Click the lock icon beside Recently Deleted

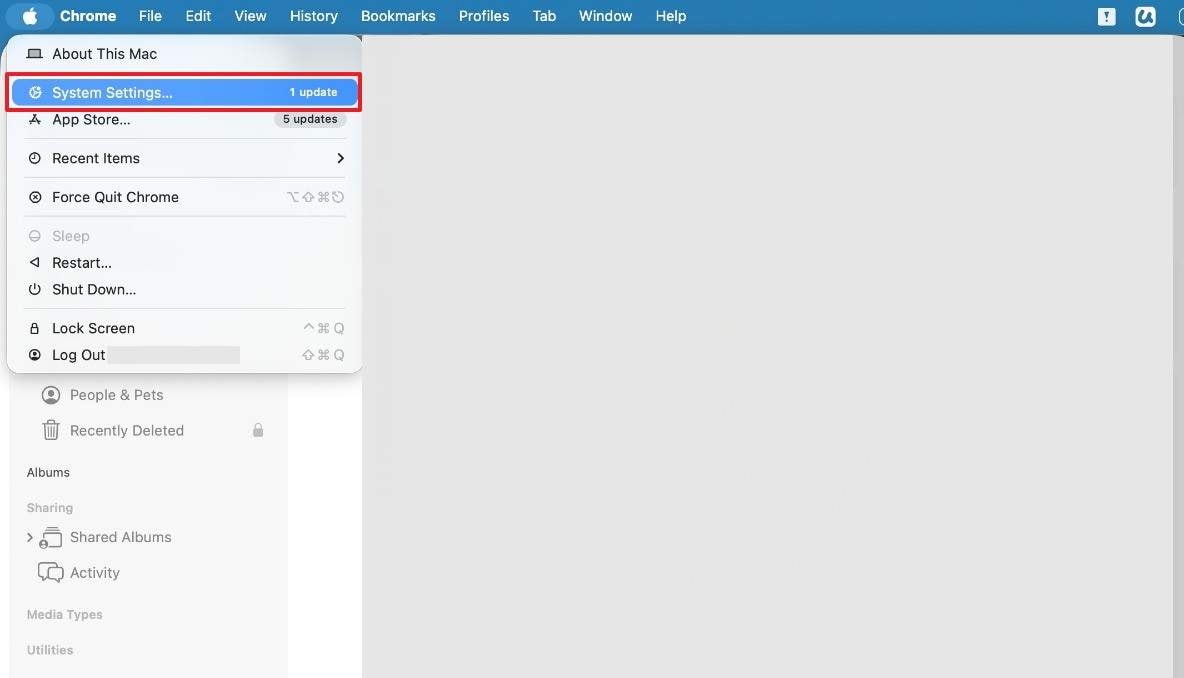(x=257, y=430)
